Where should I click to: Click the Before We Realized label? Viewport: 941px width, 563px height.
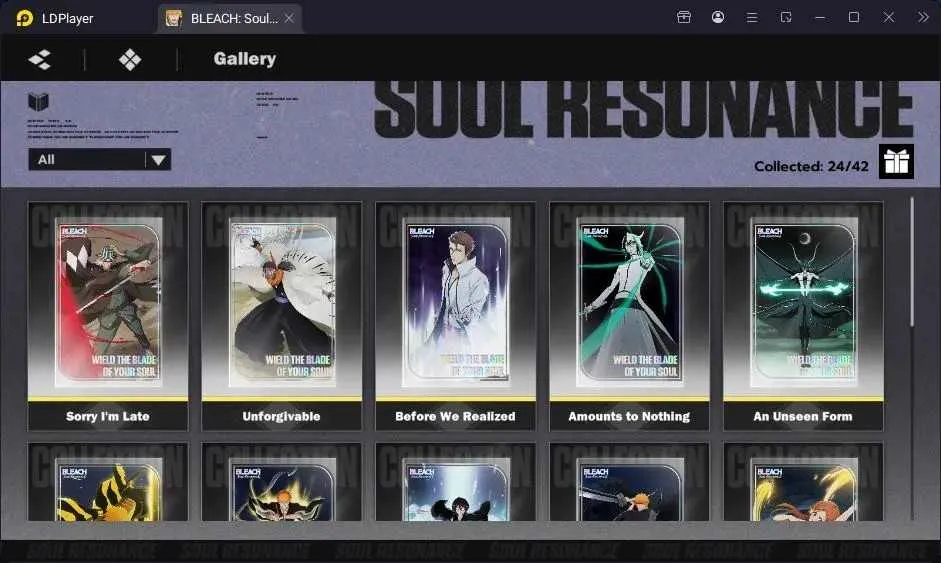click(x=455, y=417)
